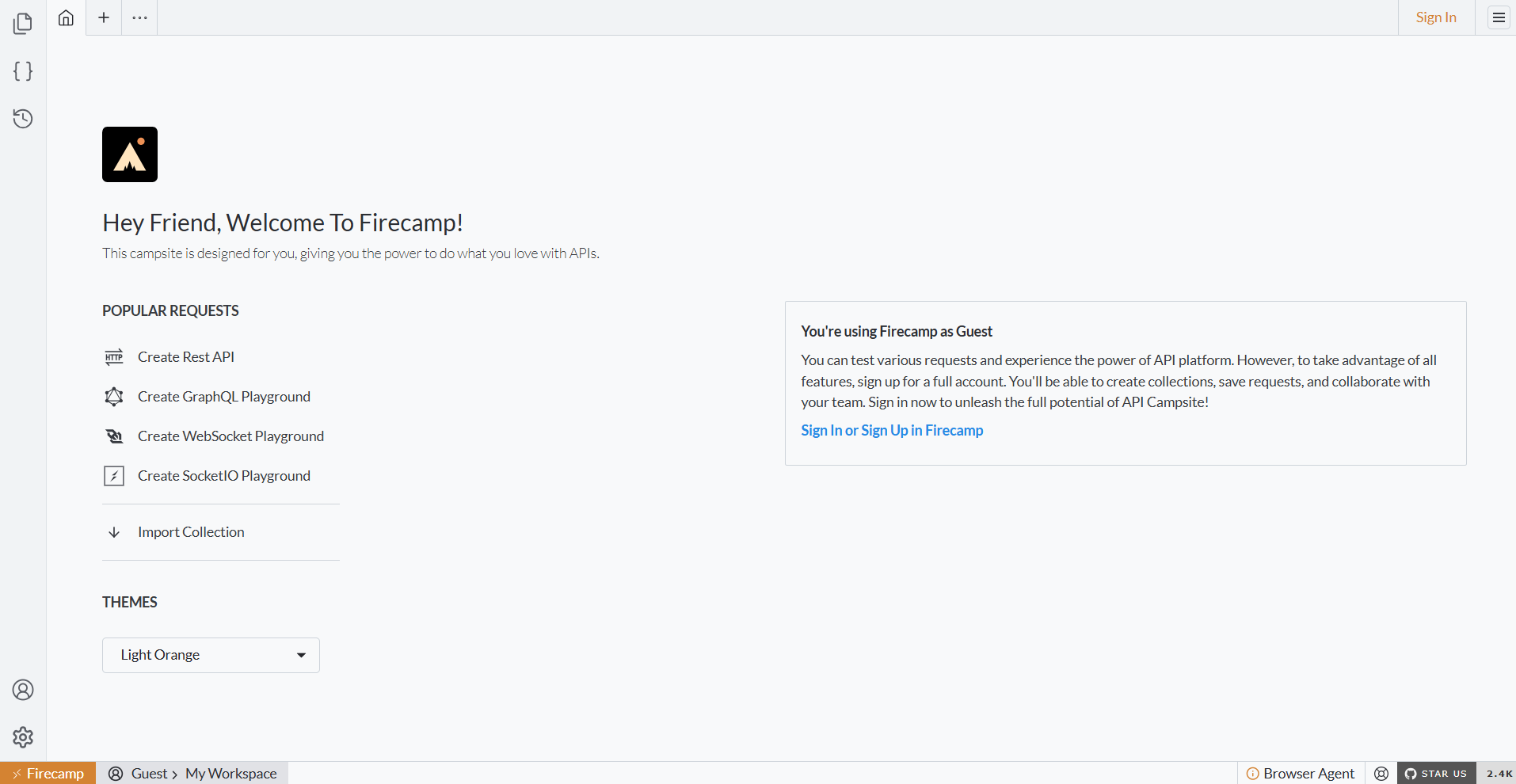Click My Workspace in status bar

click(231, 774)
